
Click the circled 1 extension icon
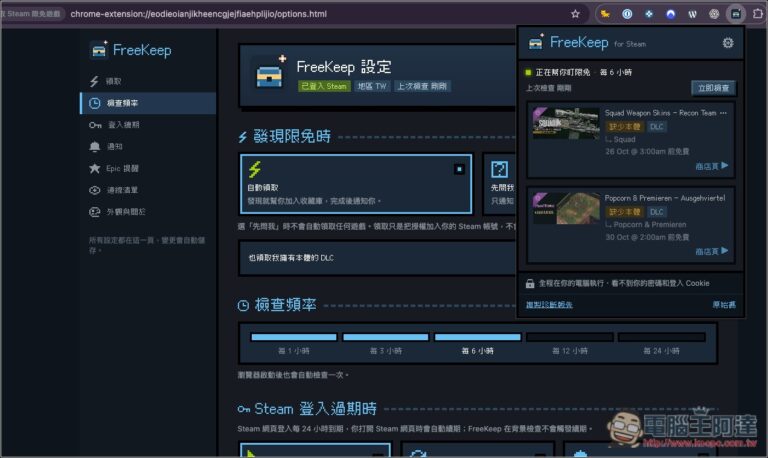click(627, 14)
